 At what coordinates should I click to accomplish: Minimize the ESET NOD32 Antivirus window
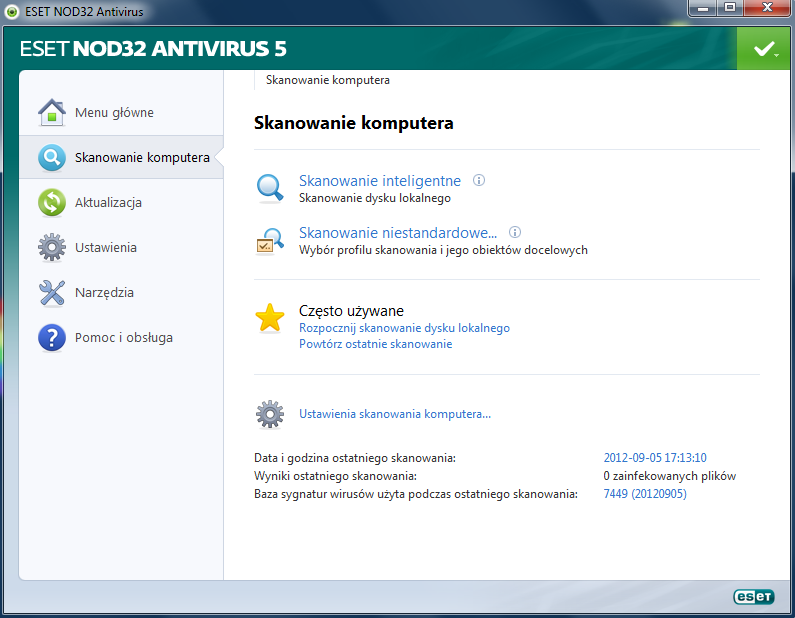[703, 8]
